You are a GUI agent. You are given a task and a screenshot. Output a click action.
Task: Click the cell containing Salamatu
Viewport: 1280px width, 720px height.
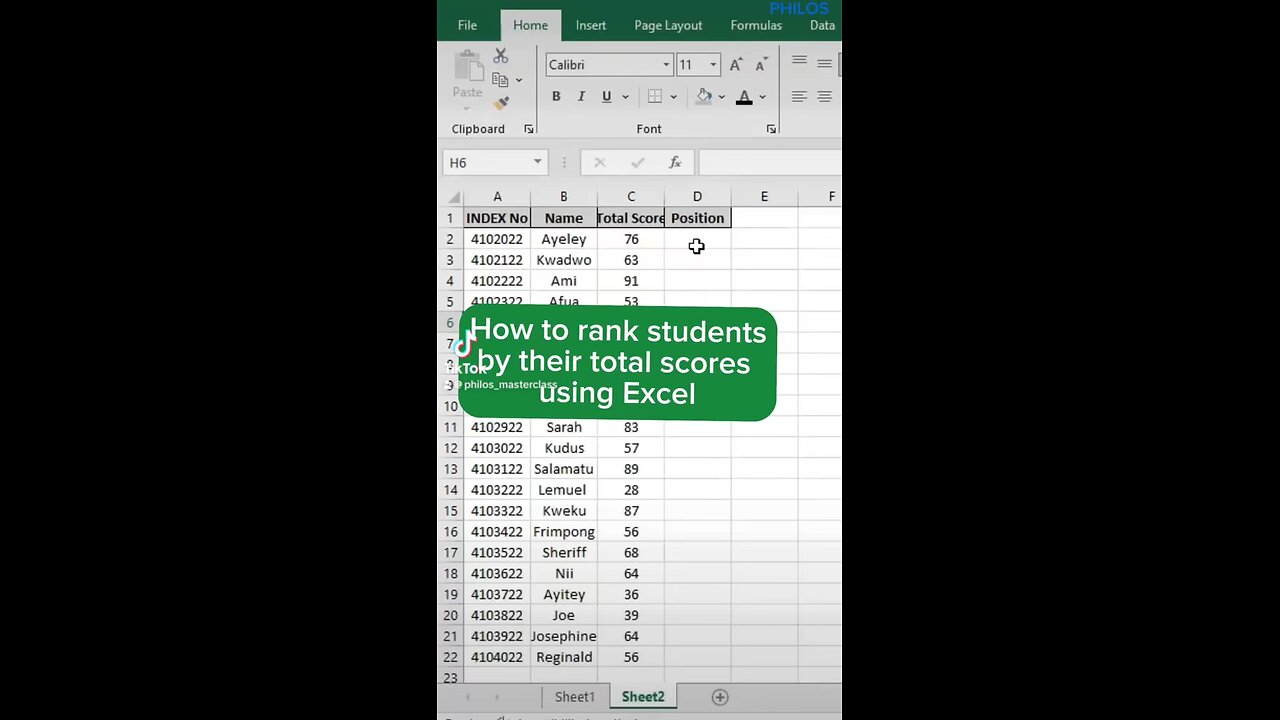[x=564, y=469]
